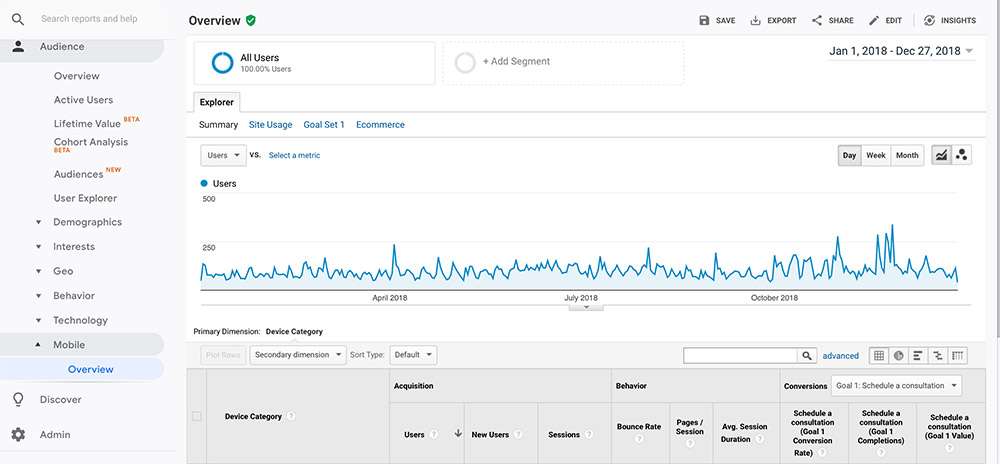Image resolution: width=1000 pixels, height=464 pixels.
Task: Select the line chart view icon
Action: (x=941, y=156)
